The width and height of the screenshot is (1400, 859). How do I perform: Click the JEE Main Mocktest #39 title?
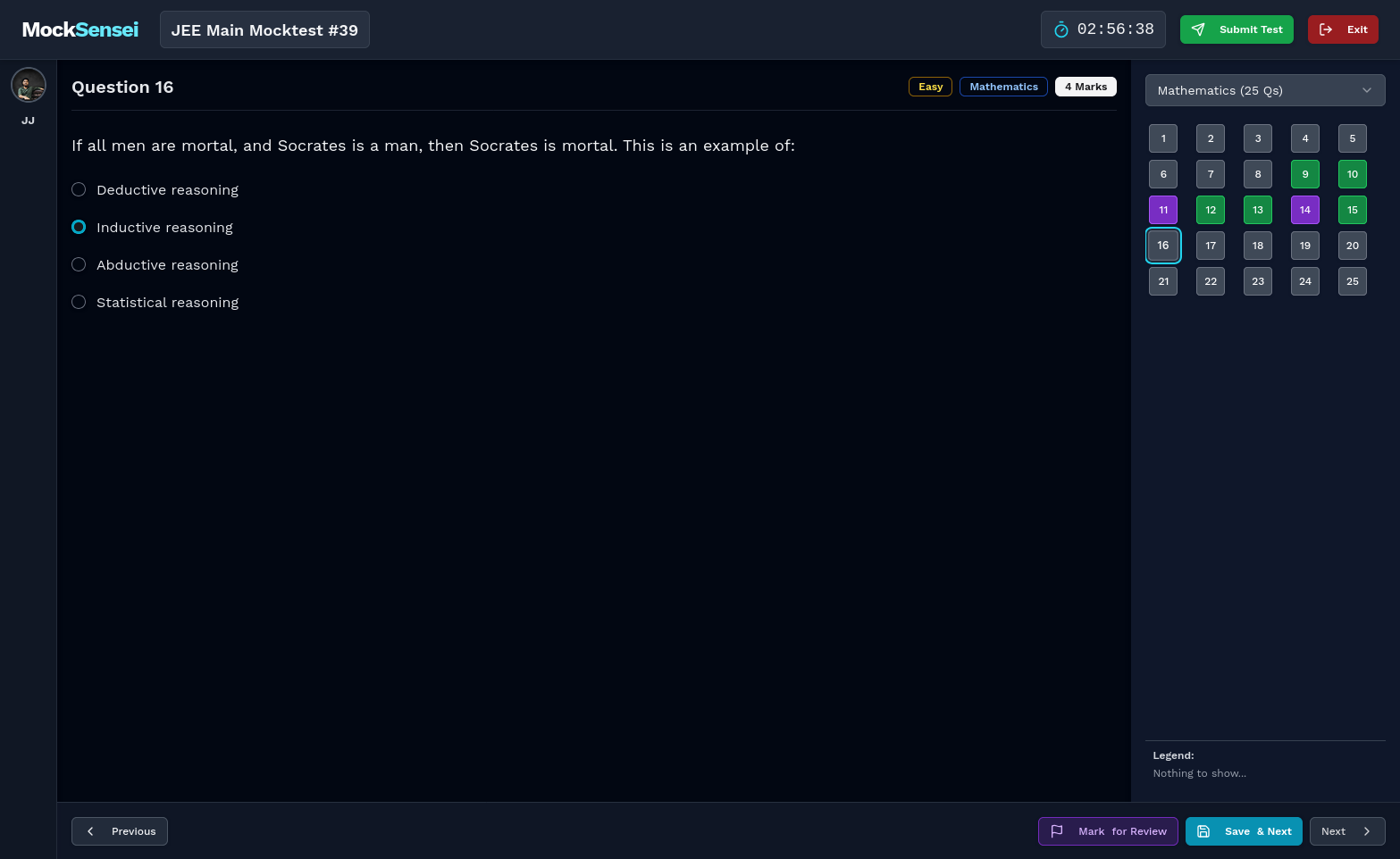coord(264,29)
